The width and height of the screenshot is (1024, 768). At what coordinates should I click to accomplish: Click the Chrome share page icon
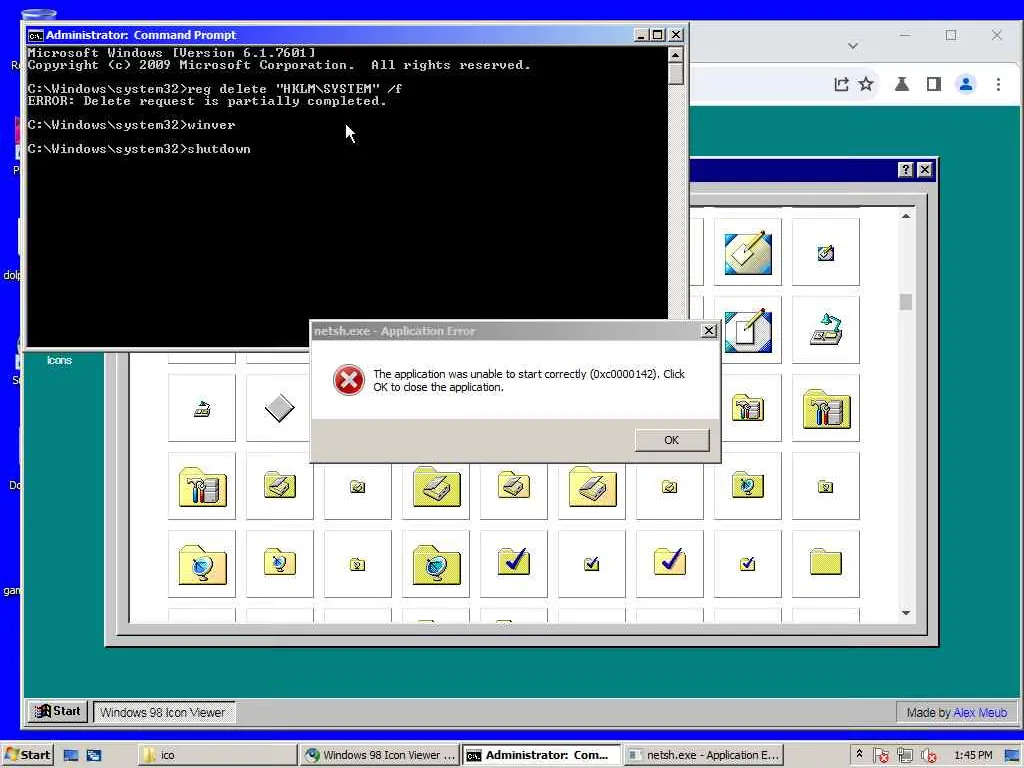(x=841, y=84)
